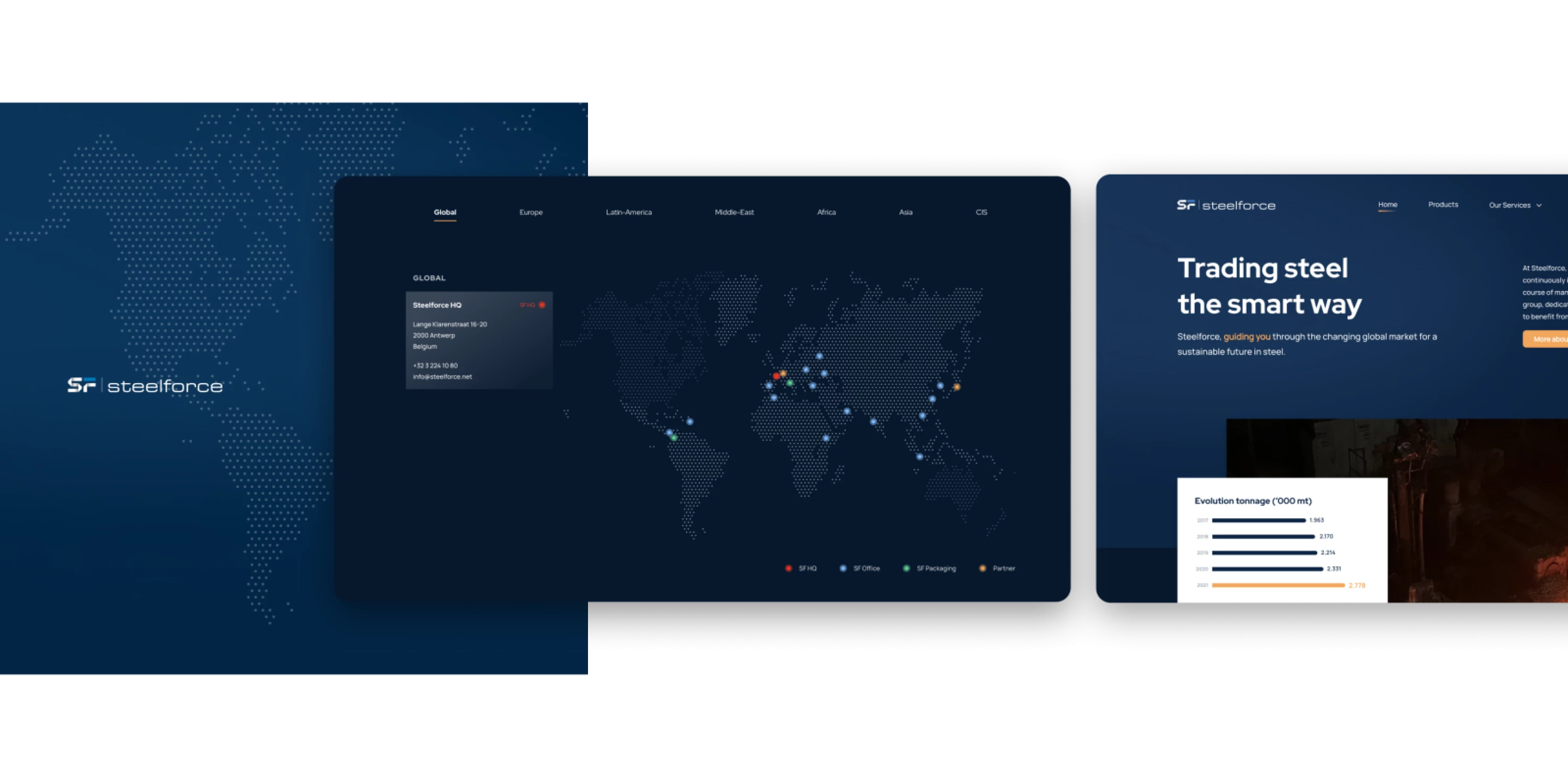Select the blue office marker in East Africa

pos(826,438)
